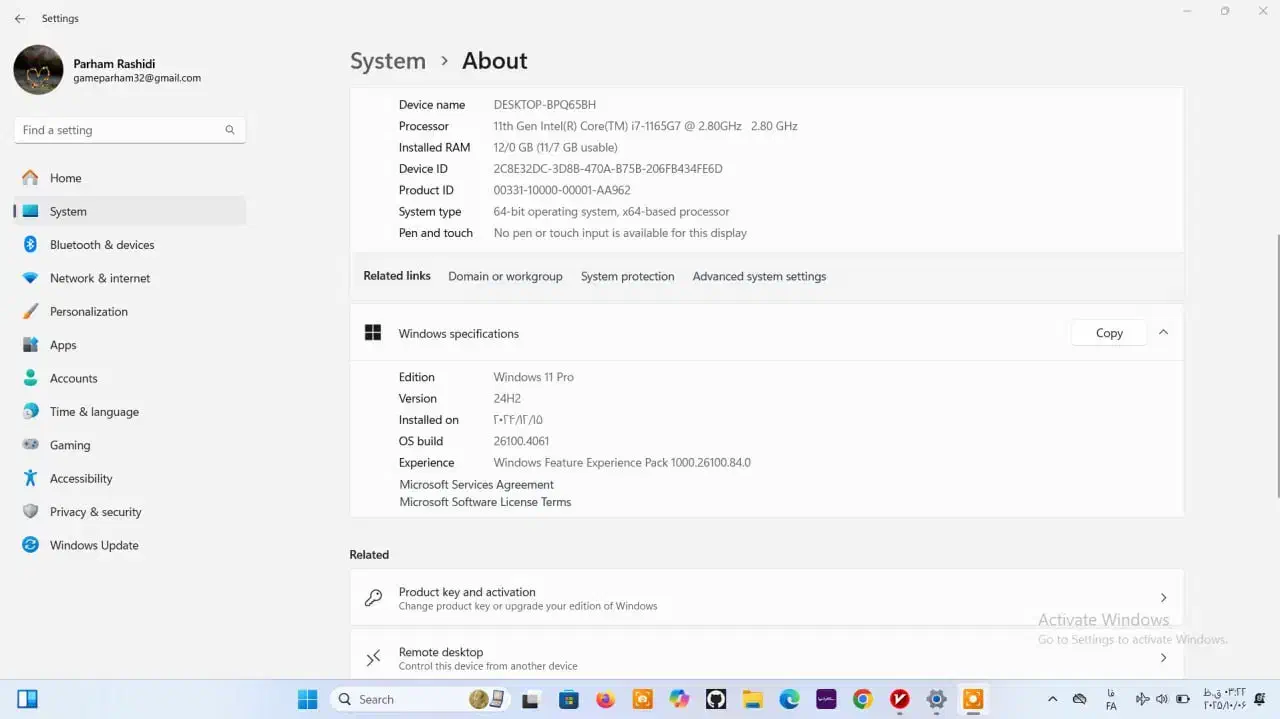Expand Product key and activation
Image resolution: width=1280 pixels, height=719 pixels.
(x=1163, y=598)
